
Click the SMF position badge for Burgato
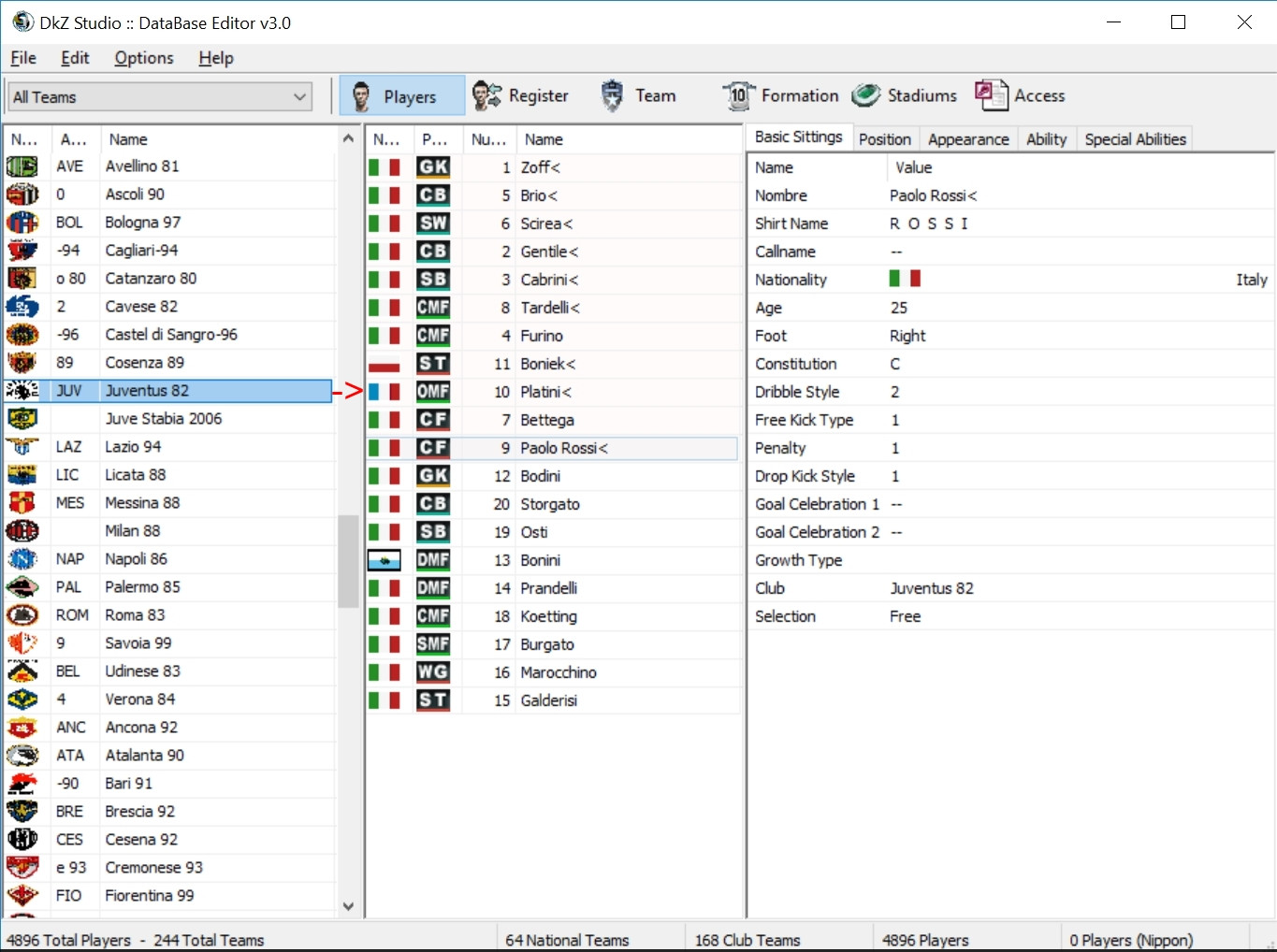click(x=433, y=644)
